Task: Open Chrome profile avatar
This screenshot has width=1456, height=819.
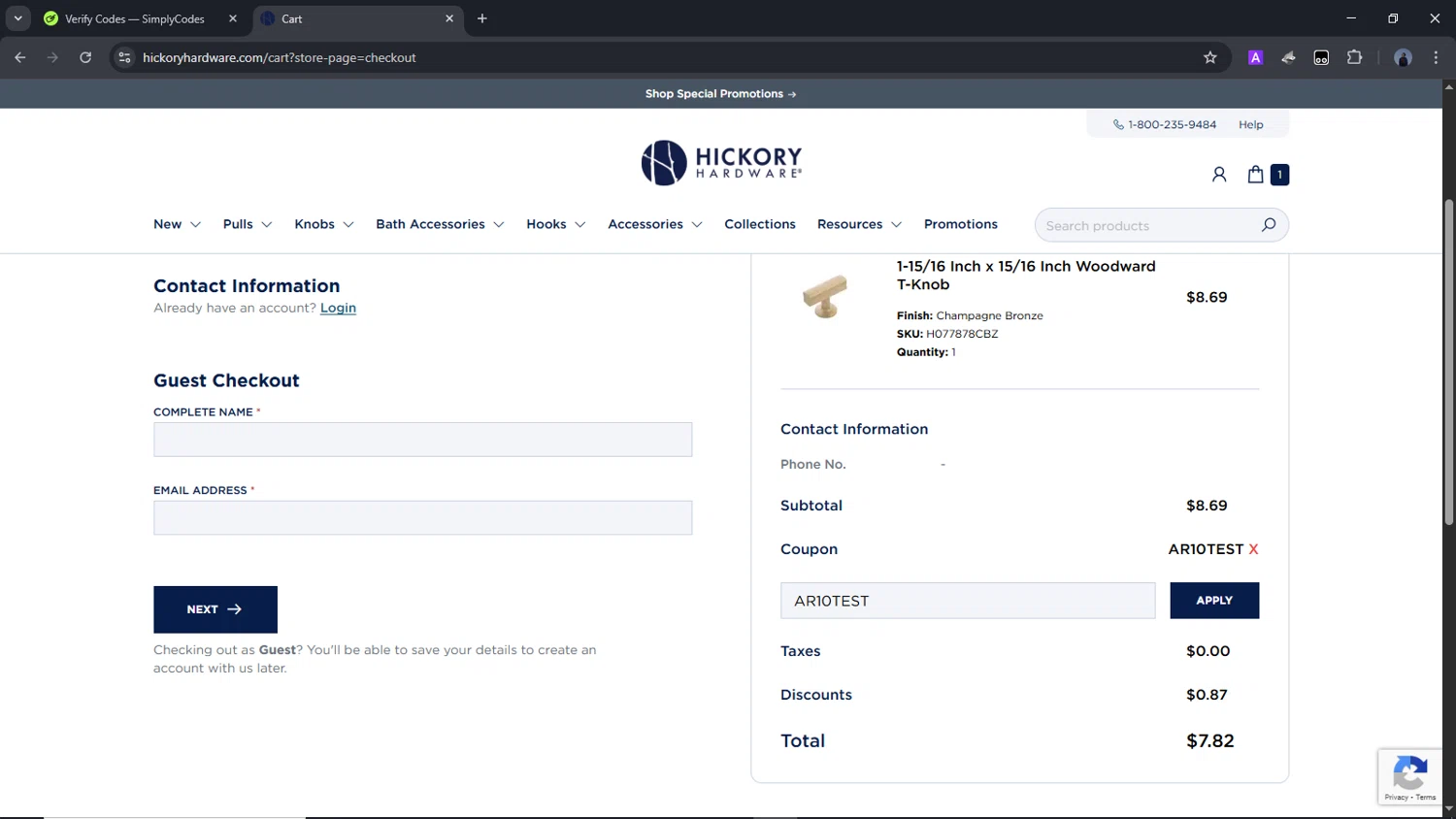Action: pos(1403,57)
